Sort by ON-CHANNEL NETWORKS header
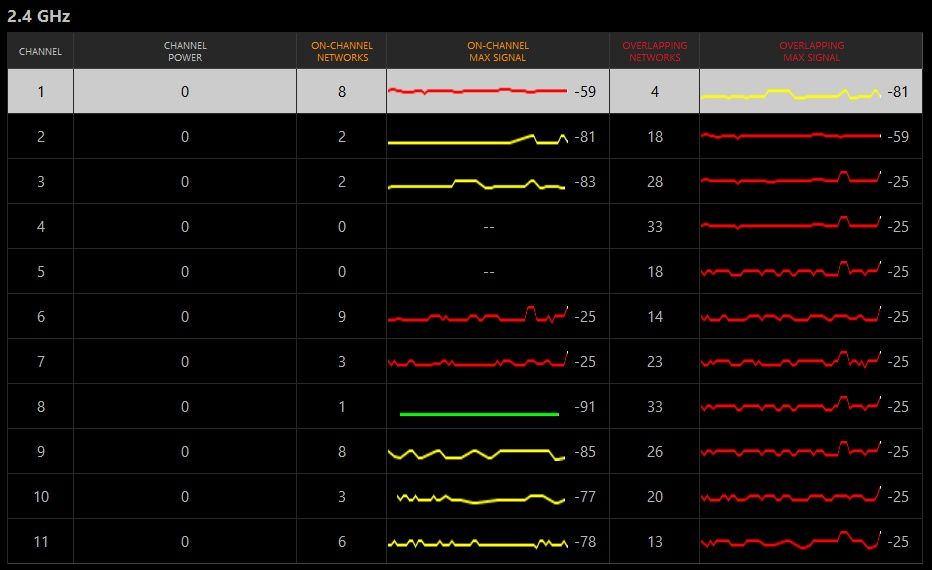This screenshot has height=570, width=932. coord(341,51)
